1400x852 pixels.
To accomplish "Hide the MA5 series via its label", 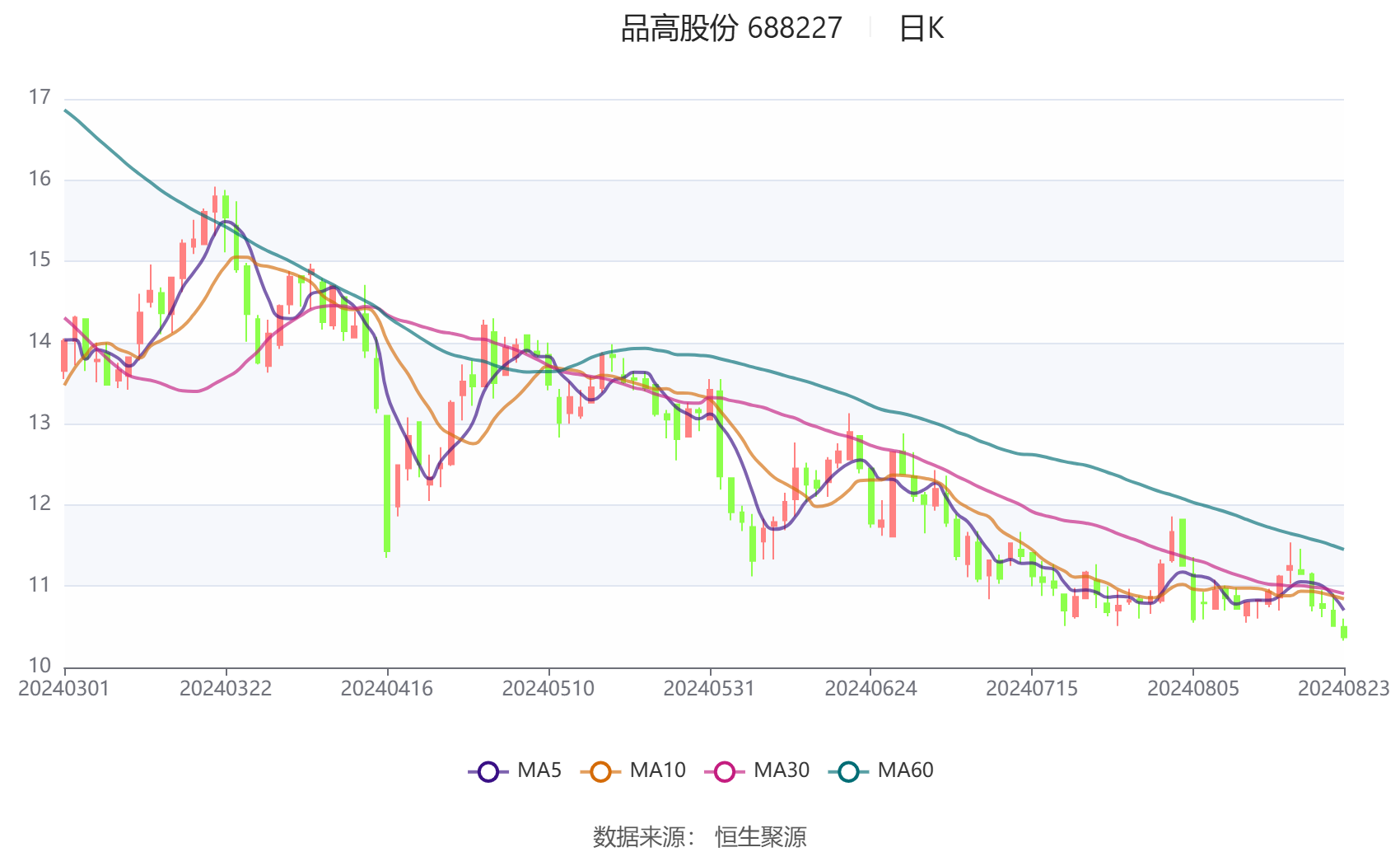I will pos(539,770).
